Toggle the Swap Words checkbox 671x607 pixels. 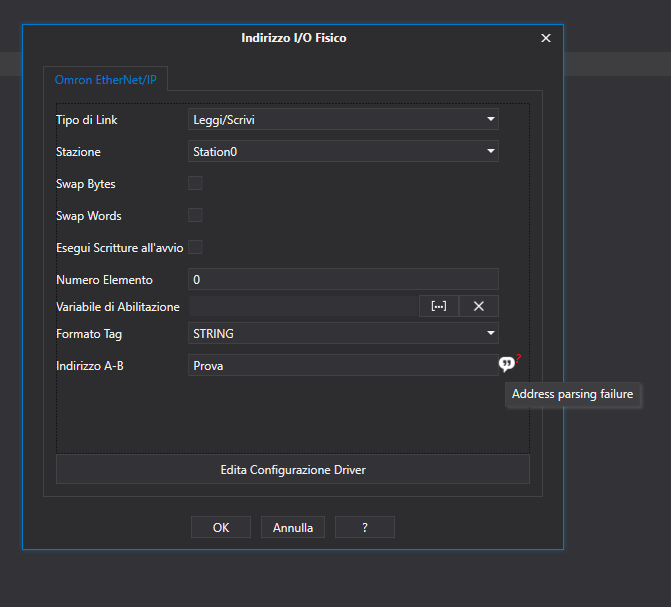pyautogui.click(x=195, y=215)
